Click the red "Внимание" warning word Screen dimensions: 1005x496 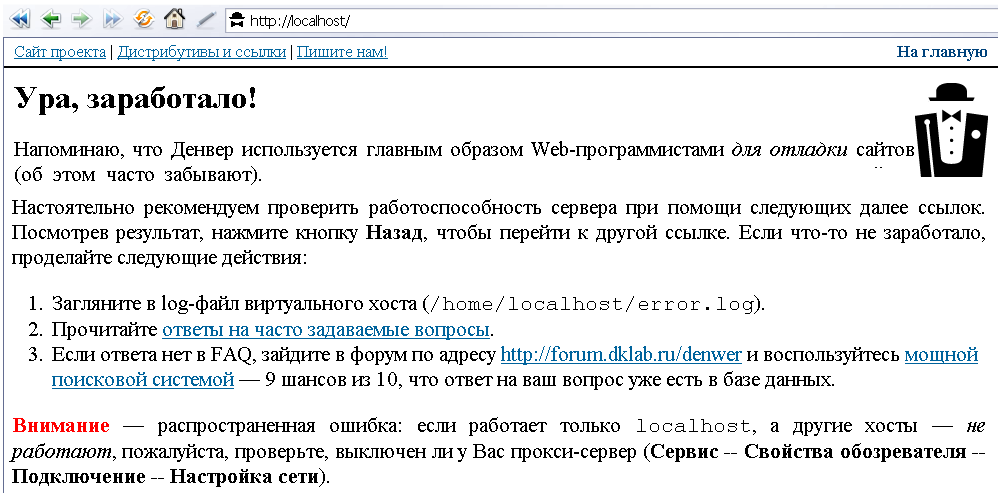click(61, 426)
